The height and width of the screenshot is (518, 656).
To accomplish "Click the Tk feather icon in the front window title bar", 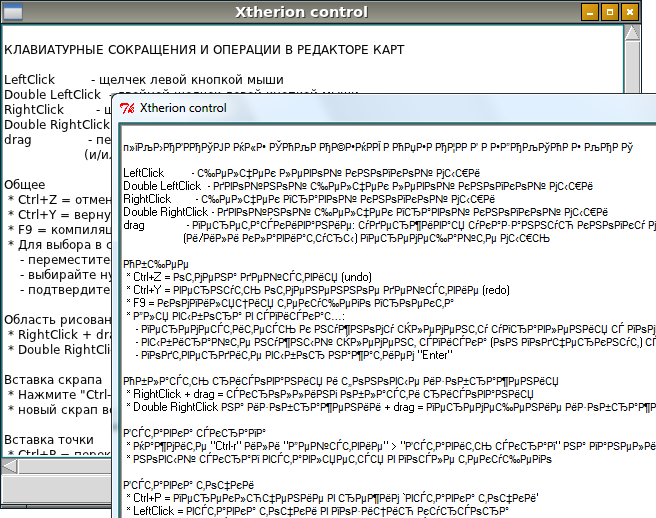I will [127, 108].
